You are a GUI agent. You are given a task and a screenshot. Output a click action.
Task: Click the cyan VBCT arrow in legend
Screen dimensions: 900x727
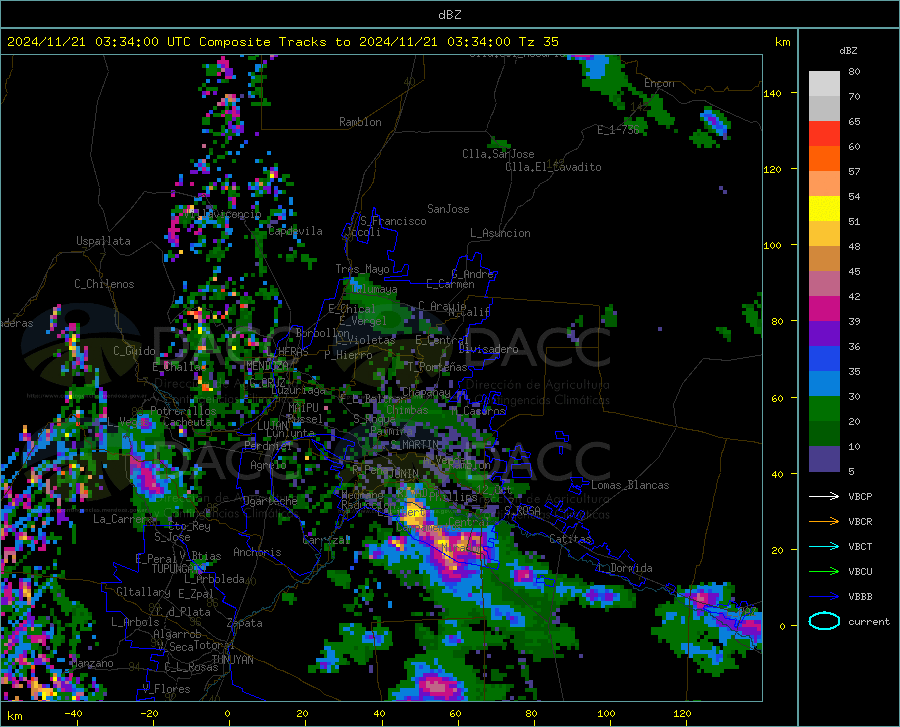click(824, 546)
